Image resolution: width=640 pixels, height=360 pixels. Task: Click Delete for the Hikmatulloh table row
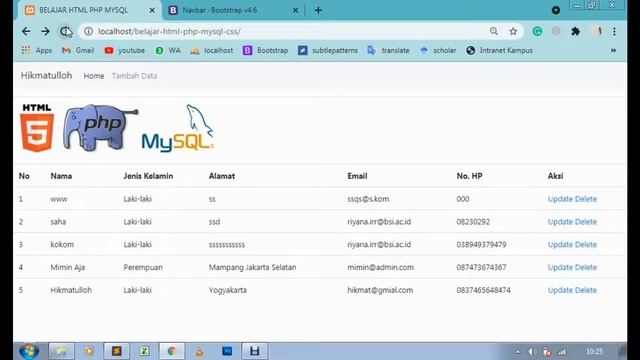586,290
